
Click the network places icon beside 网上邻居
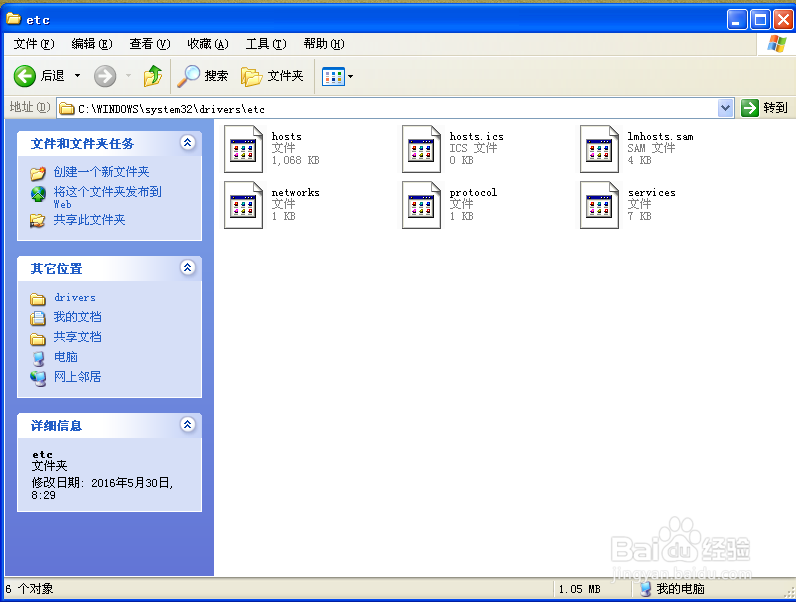point(38,378)
